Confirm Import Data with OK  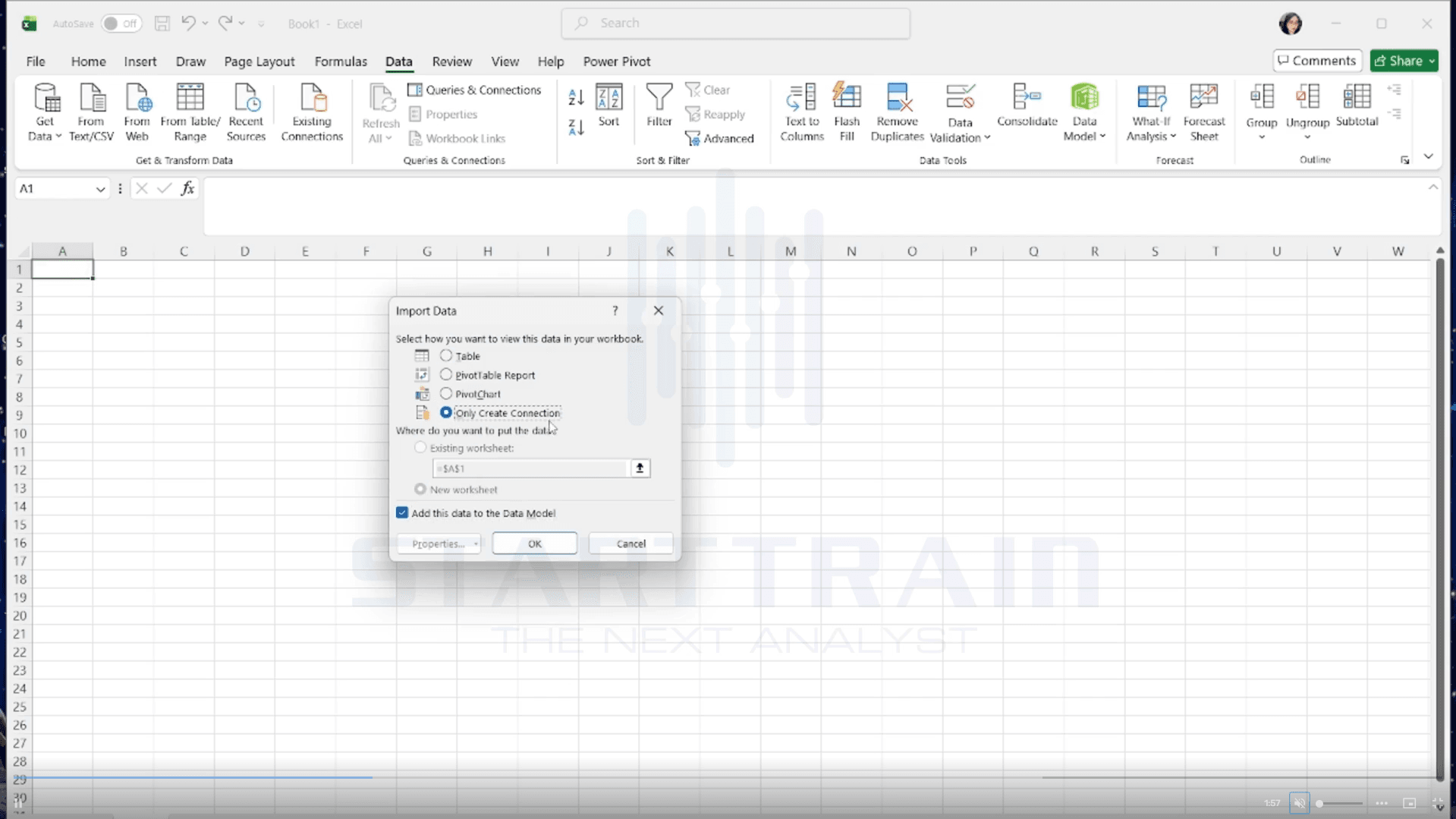click(534, 543)
